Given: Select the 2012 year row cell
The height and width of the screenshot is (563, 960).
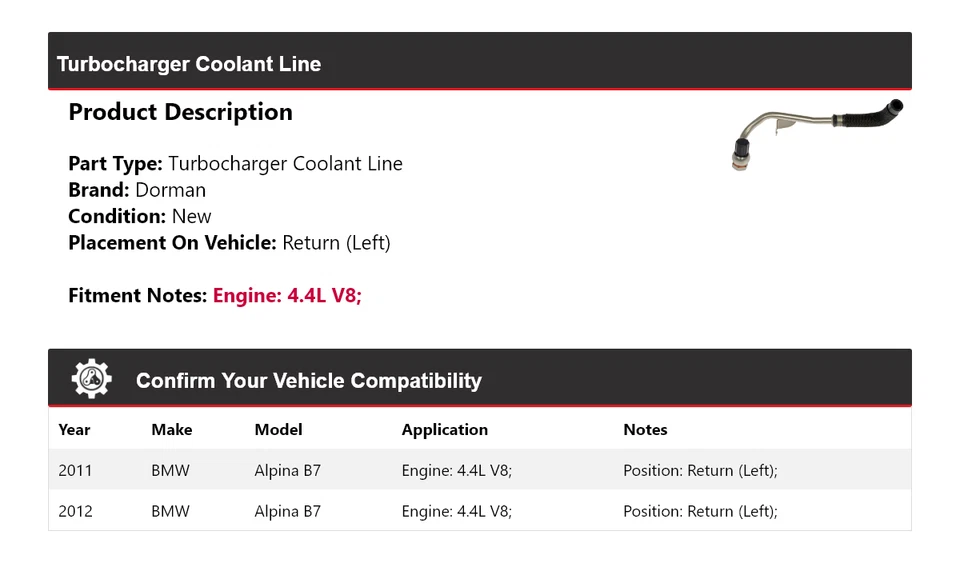Looking at the screenshot, I should point(75,511).
